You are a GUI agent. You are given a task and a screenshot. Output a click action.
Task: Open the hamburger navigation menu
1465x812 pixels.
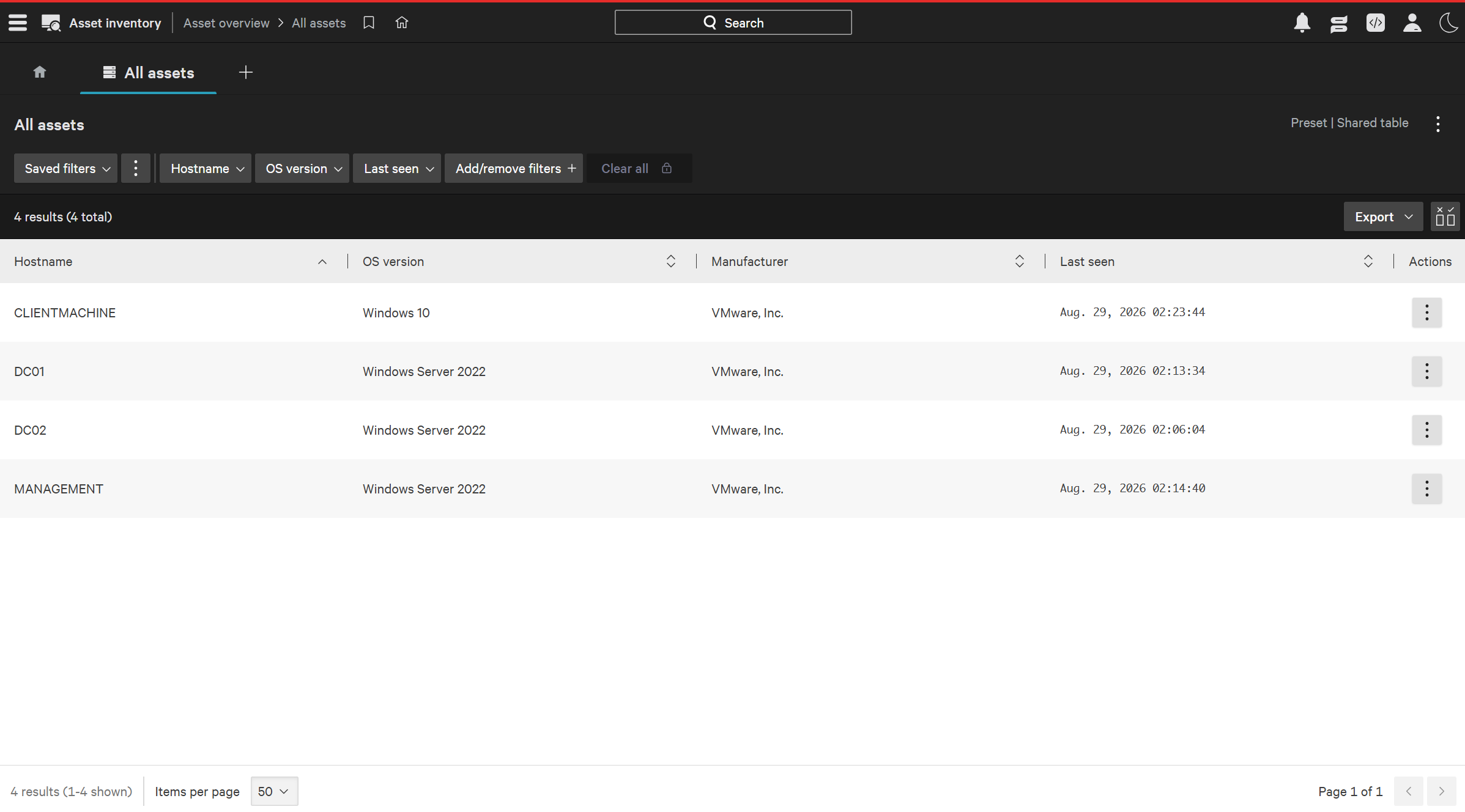18,23
